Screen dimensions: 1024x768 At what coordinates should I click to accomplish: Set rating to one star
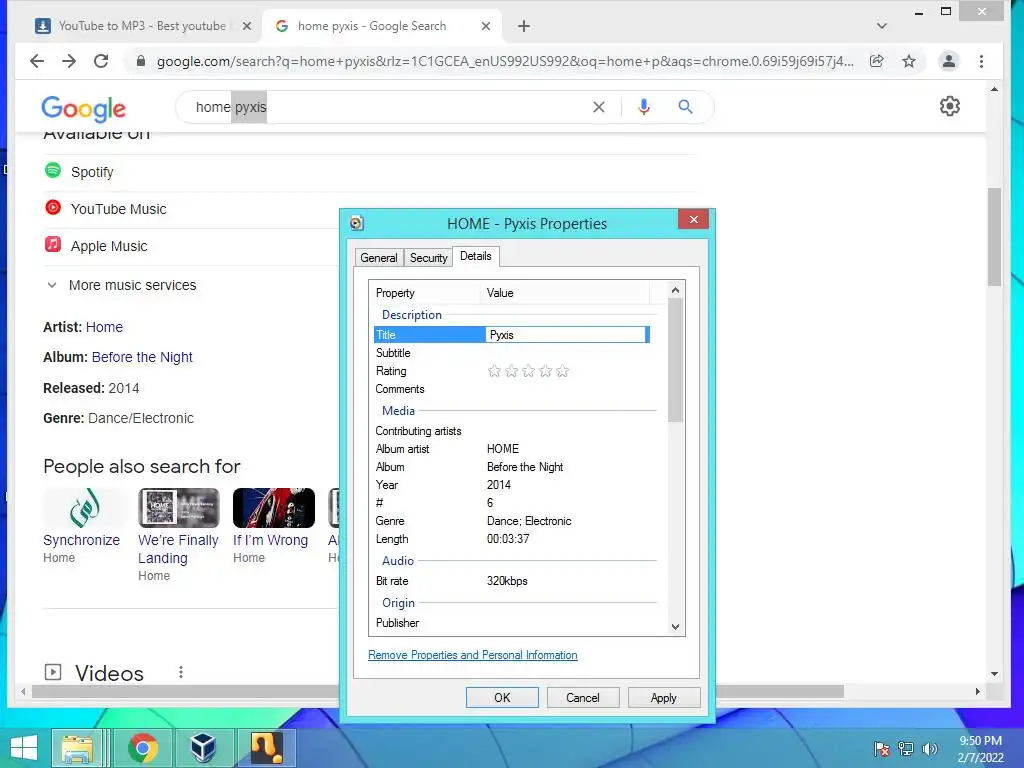(x=494, y=371)
